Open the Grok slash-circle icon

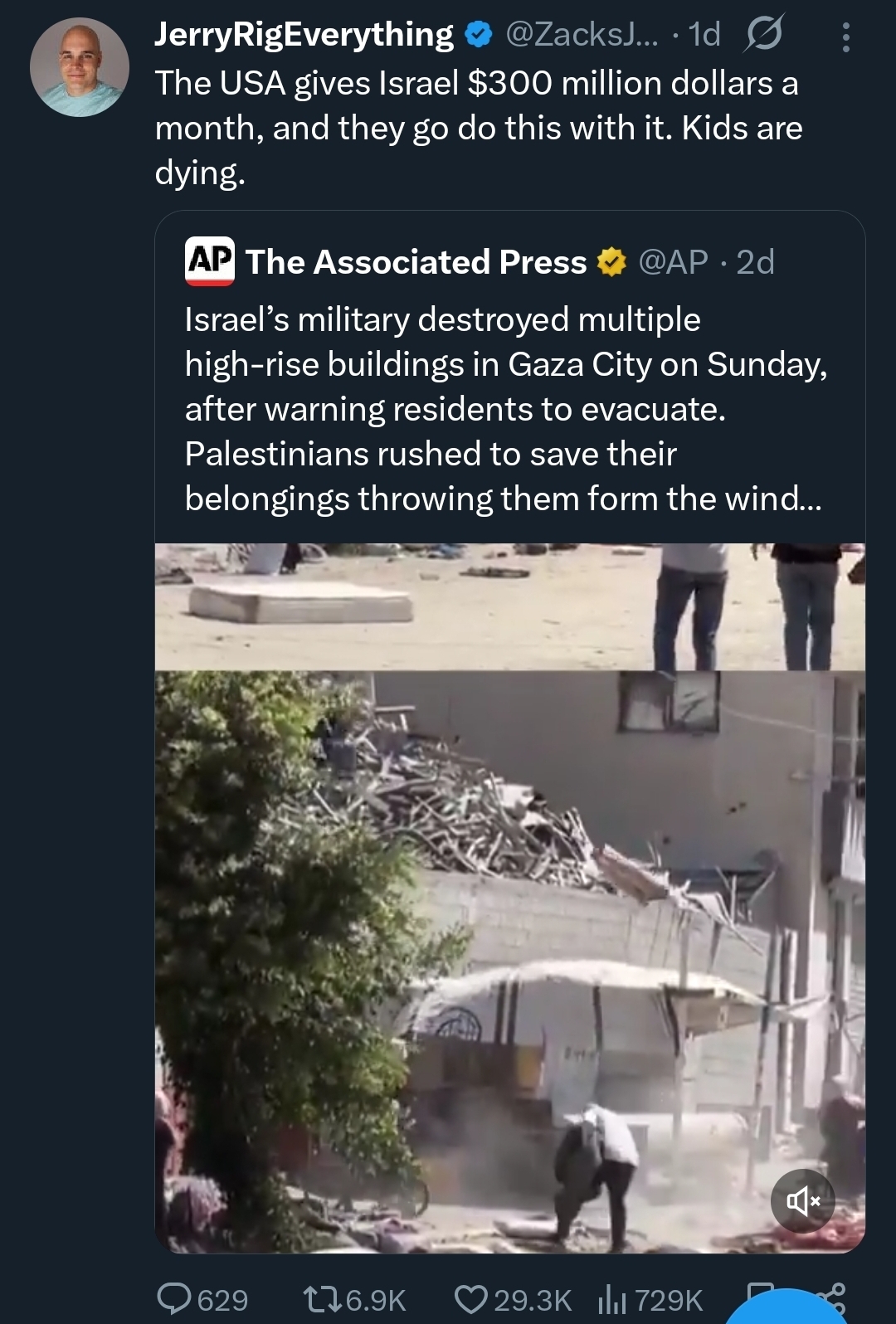point(762,35)
